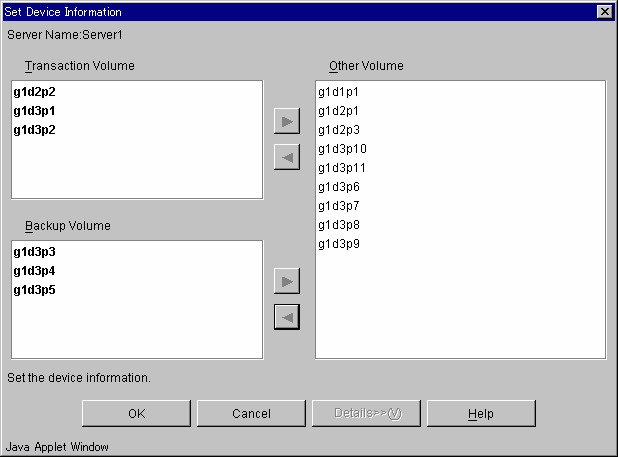
Task: Choose g1d2p3 in Other Volume list
Action: (x=339, y=130)
